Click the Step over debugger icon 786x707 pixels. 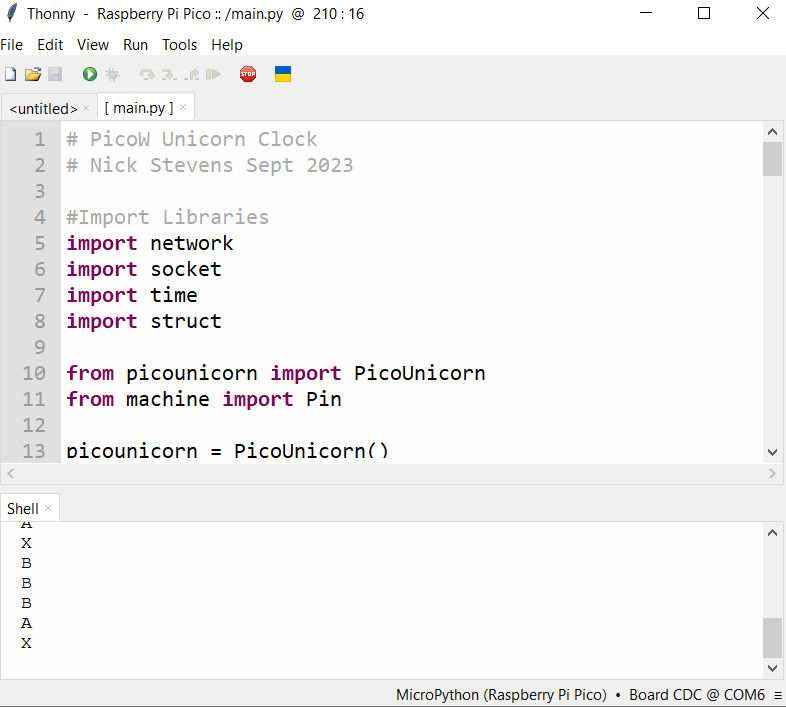click(147, 75)
